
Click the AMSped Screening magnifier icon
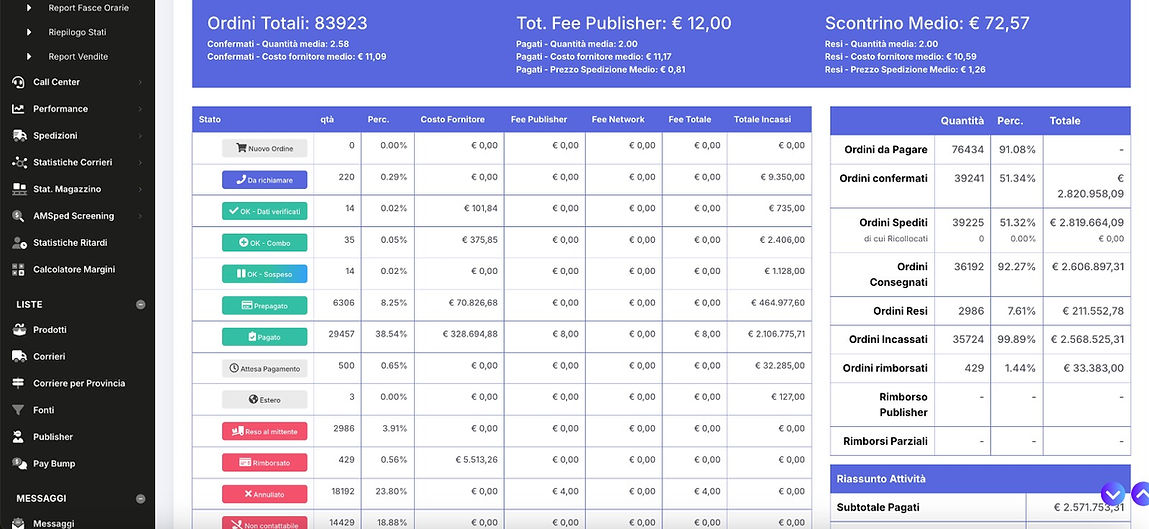click(18, 216)
